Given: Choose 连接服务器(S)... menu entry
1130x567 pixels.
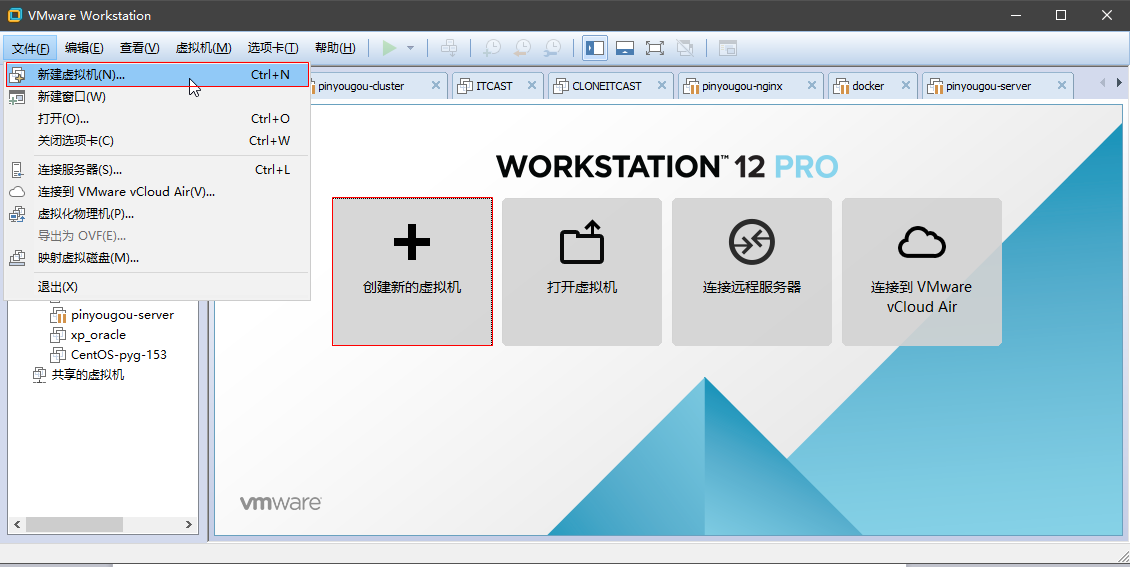Looking at the screenshot, I should (158, 170).
